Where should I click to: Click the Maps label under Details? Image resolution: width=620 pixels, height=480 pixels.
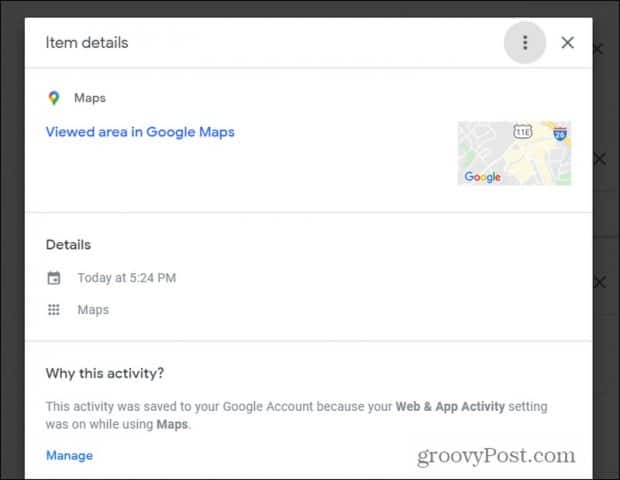click(93, 310)
